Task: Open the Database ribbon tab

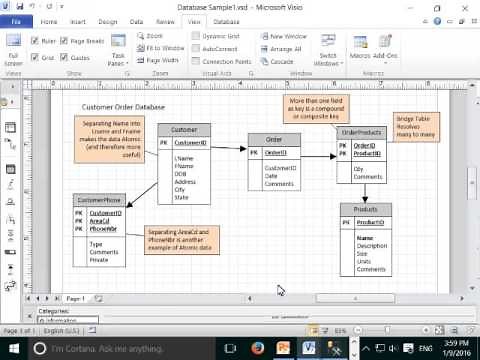Action: point(226,22)
